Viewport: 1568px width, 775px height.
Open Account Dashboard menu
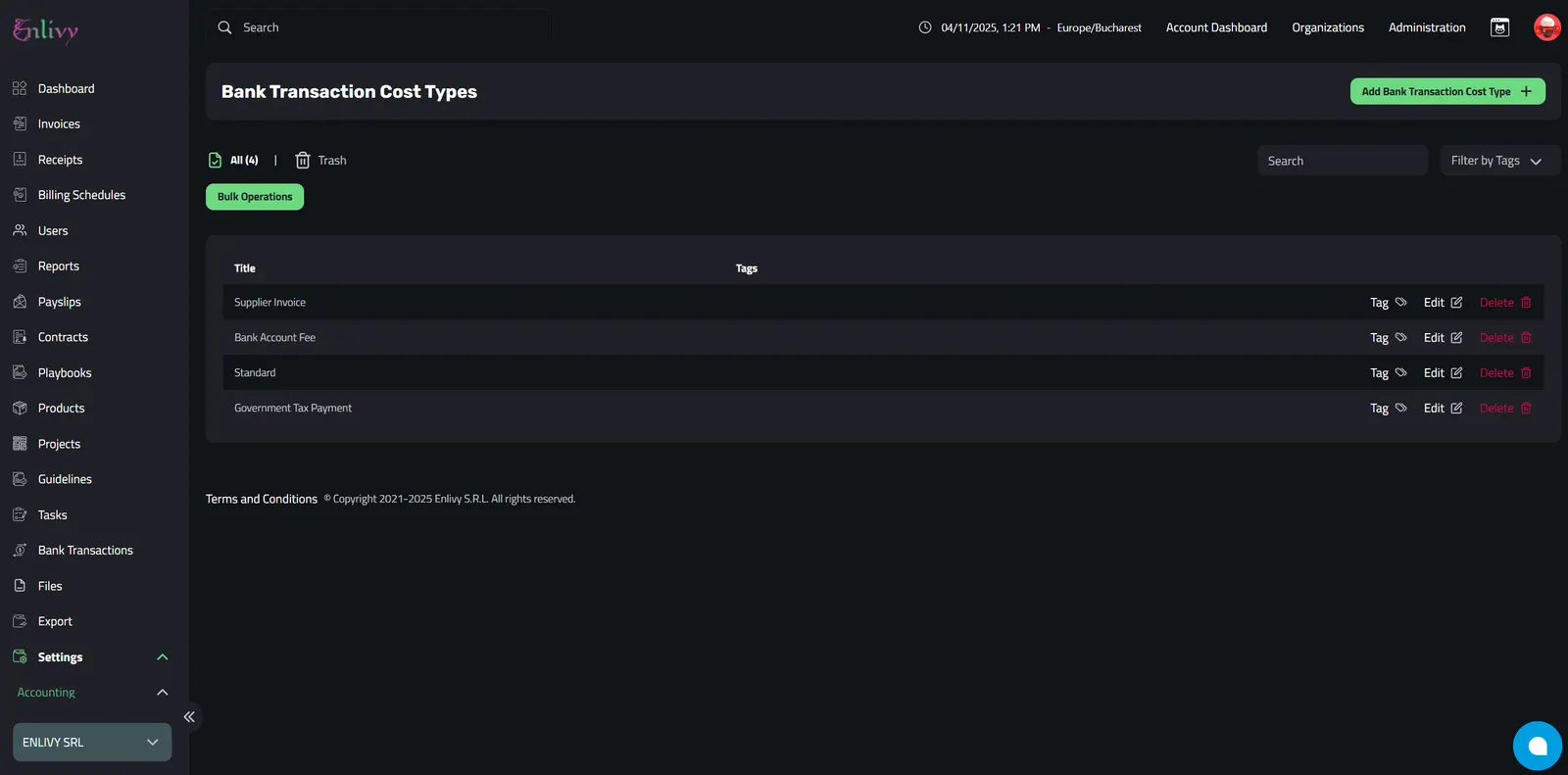1216,27
